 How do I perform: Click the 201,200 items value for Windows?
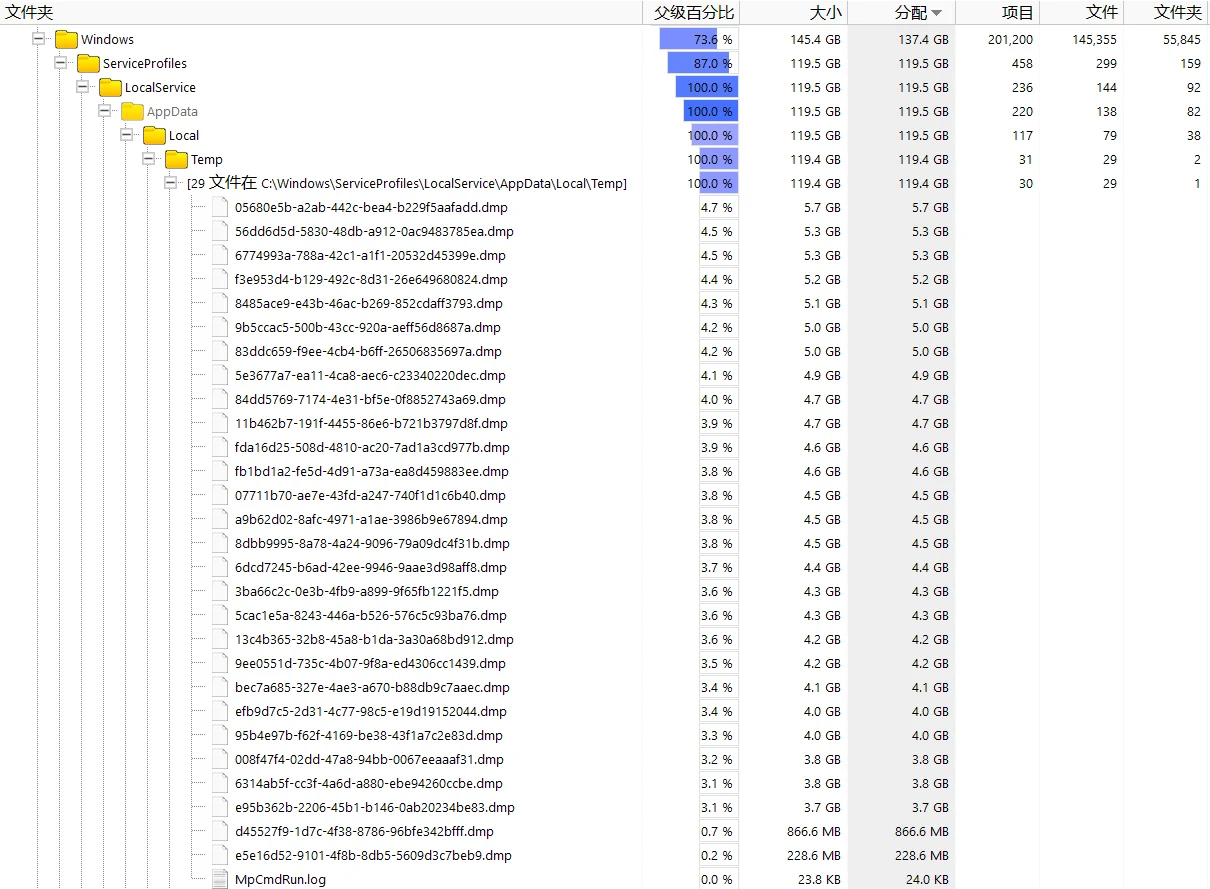coord(1009,39)
